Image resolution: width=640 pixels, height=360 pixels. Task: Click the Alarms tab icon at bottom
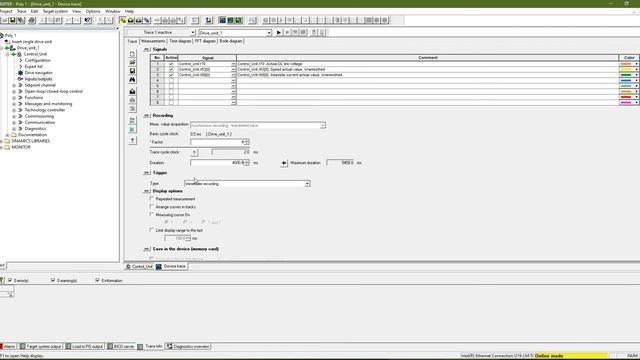coord(2,347)
